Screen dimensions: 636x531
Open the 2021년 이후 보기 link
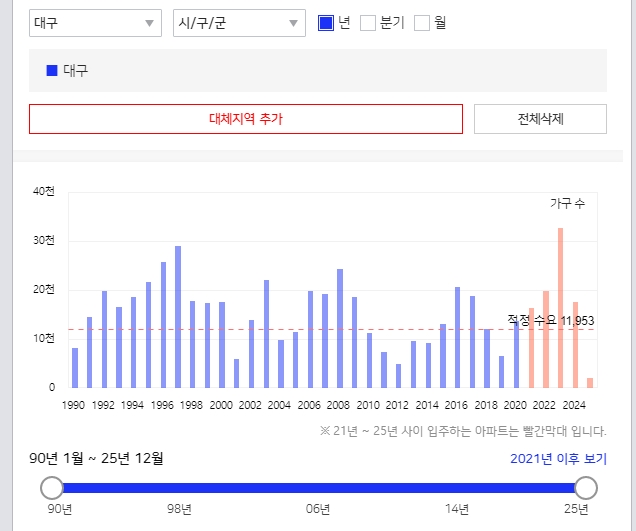click(558, 459)
